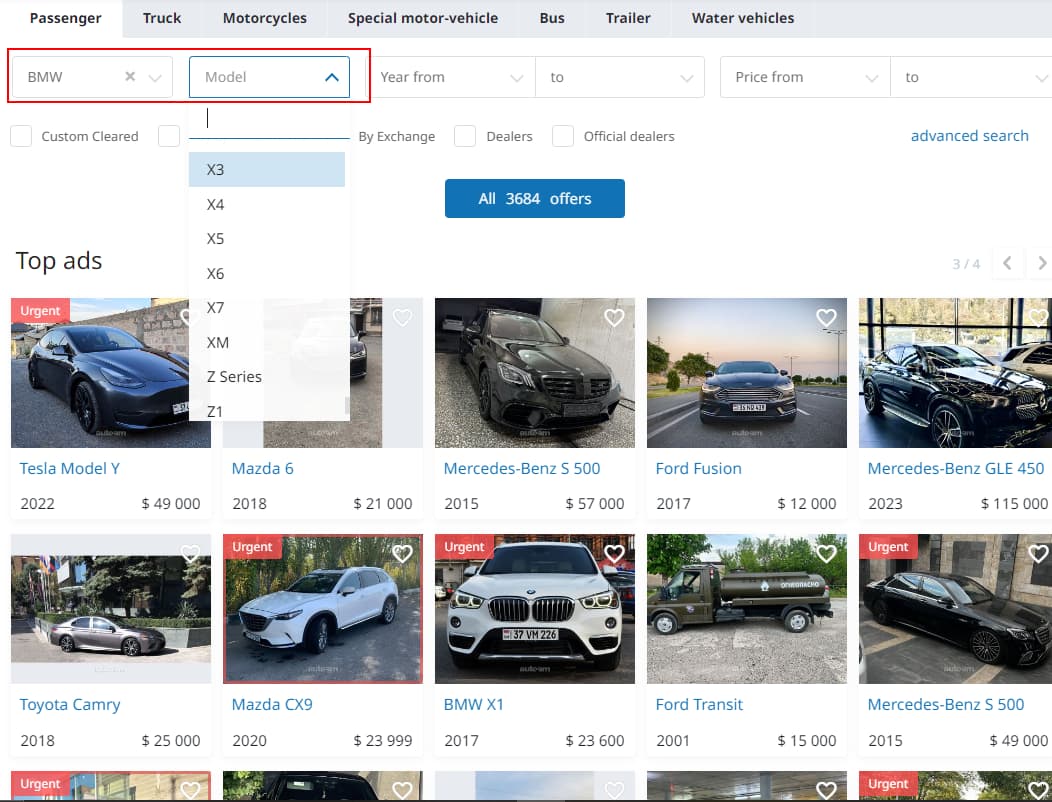Switch to the Special motor-vehicle tab

[x=423, y=18]
